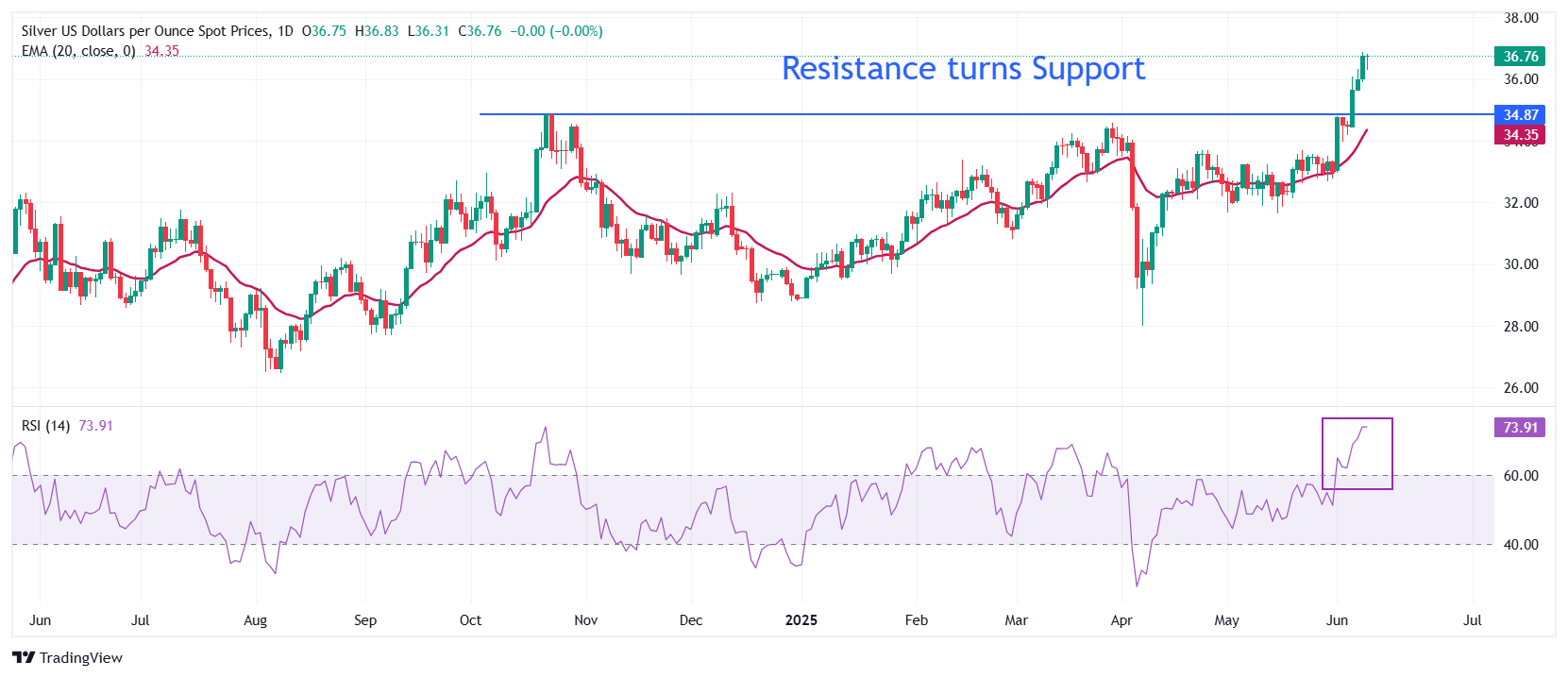Click the 26.00 label on the price axis

coord(1521,388)
